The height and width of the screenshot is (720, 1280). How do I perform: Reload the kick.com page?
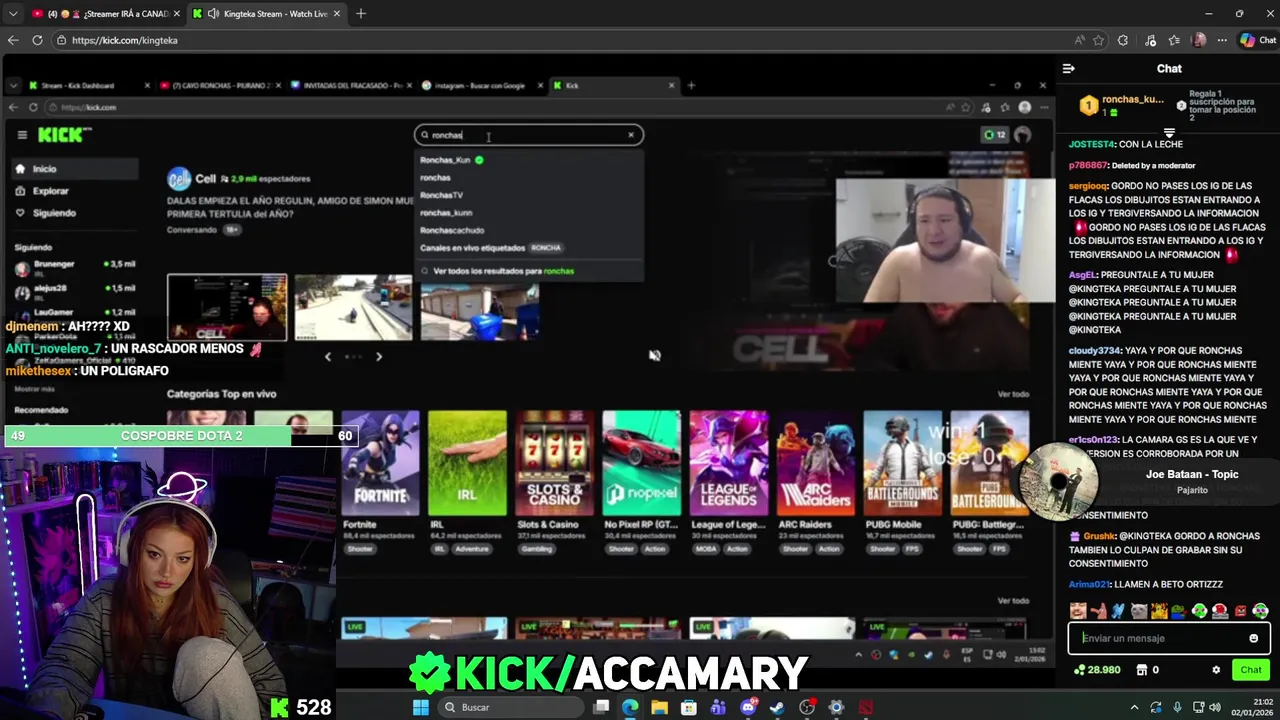coord(37,40)
